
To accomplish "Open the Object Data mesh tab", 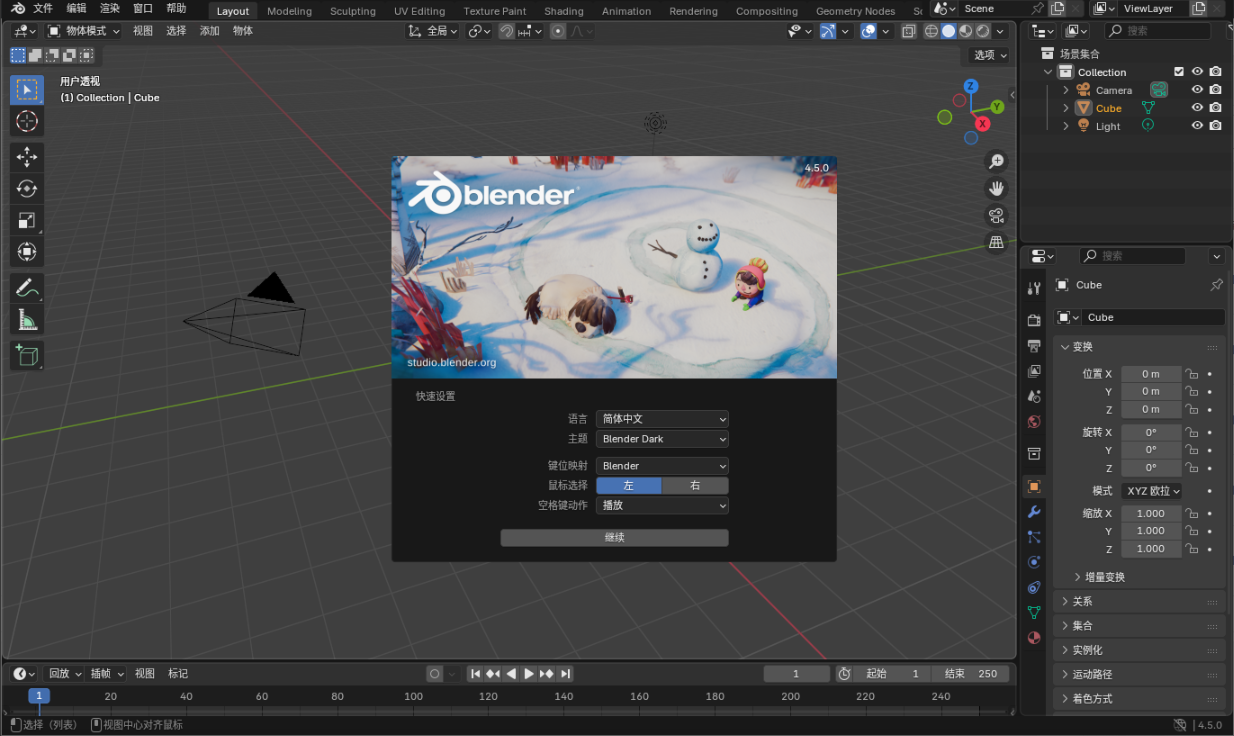I will 1034,612.
